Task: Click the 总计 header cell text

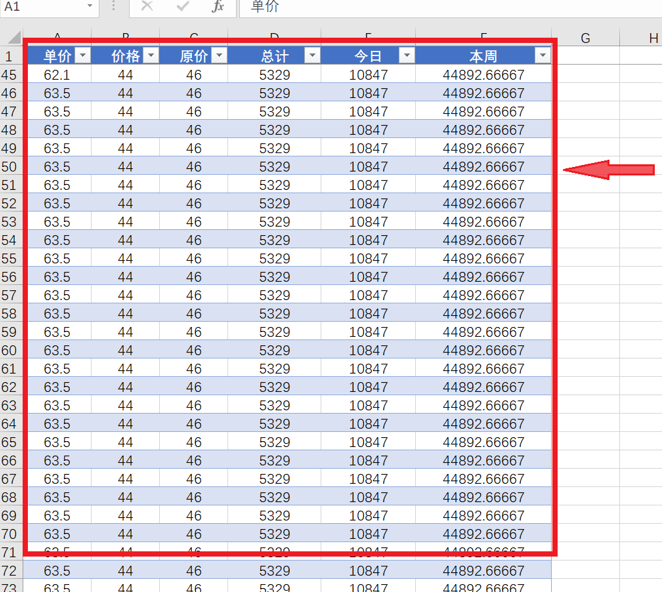Action: (274, 56)
